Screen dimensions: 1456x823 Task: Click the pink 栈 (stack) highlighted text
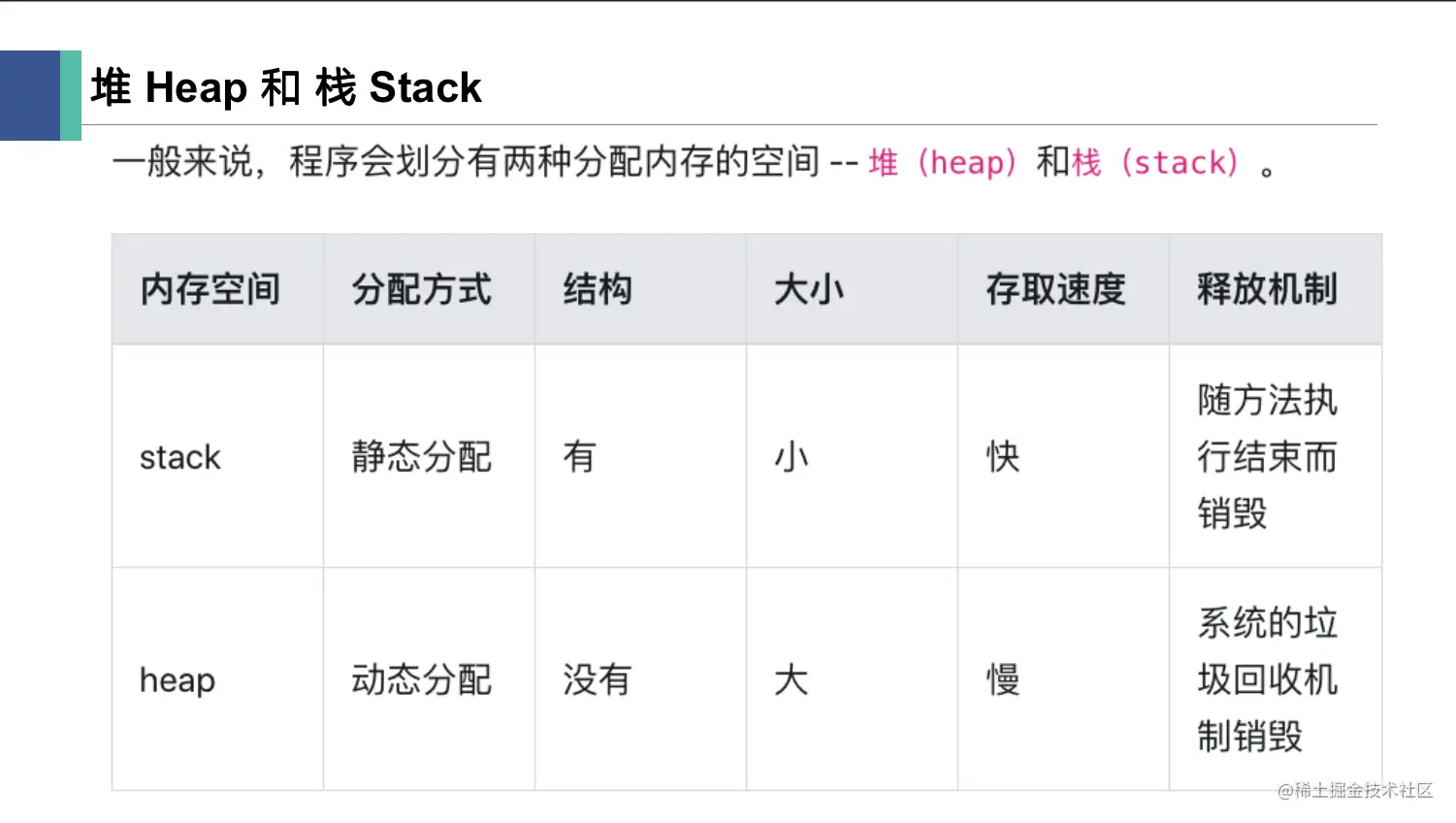pyautogui.click(x=1154, y=162)
